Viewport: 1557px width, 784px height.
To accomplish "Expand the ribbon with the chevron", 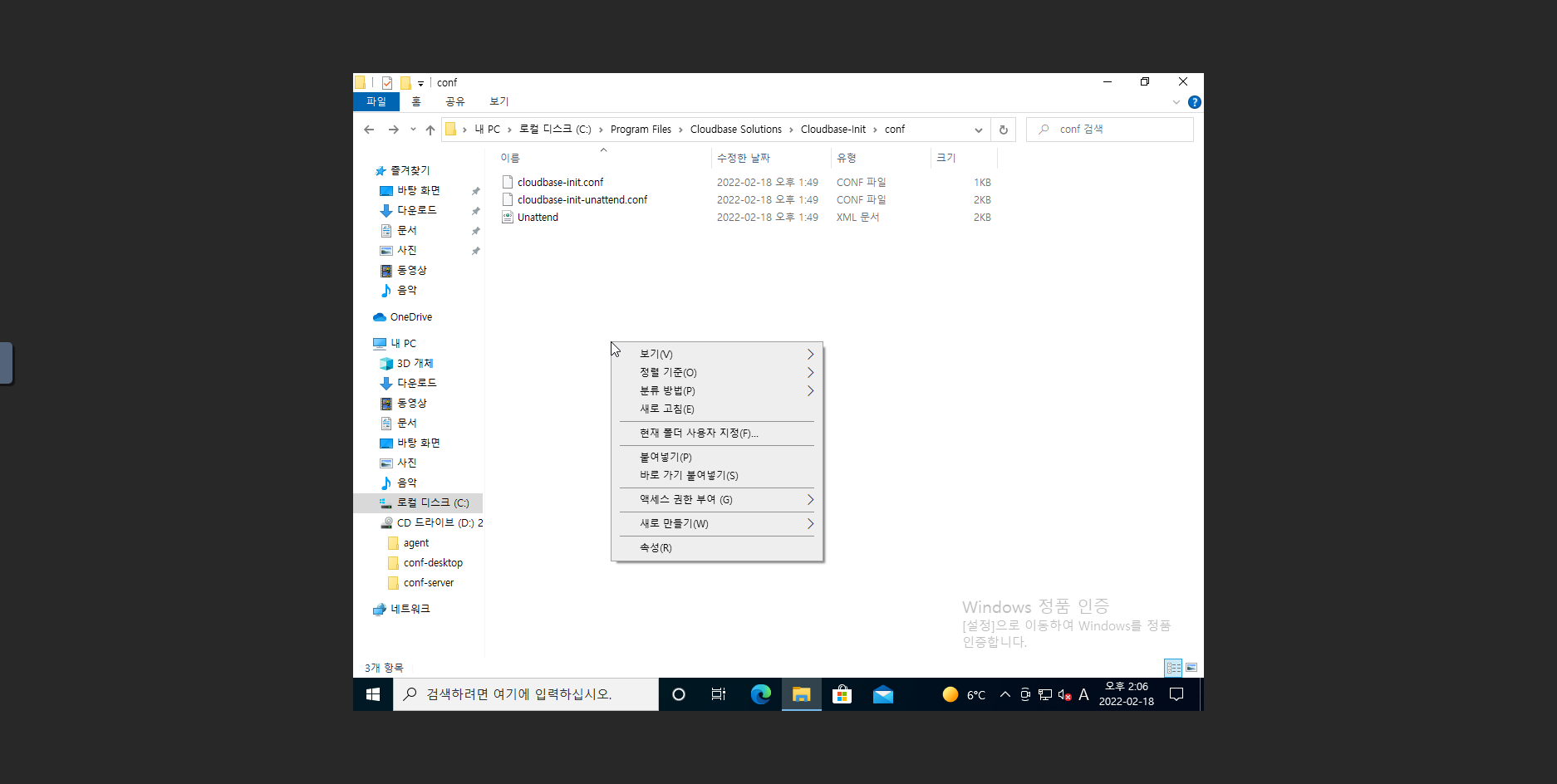I will (x=1176, y=102).
